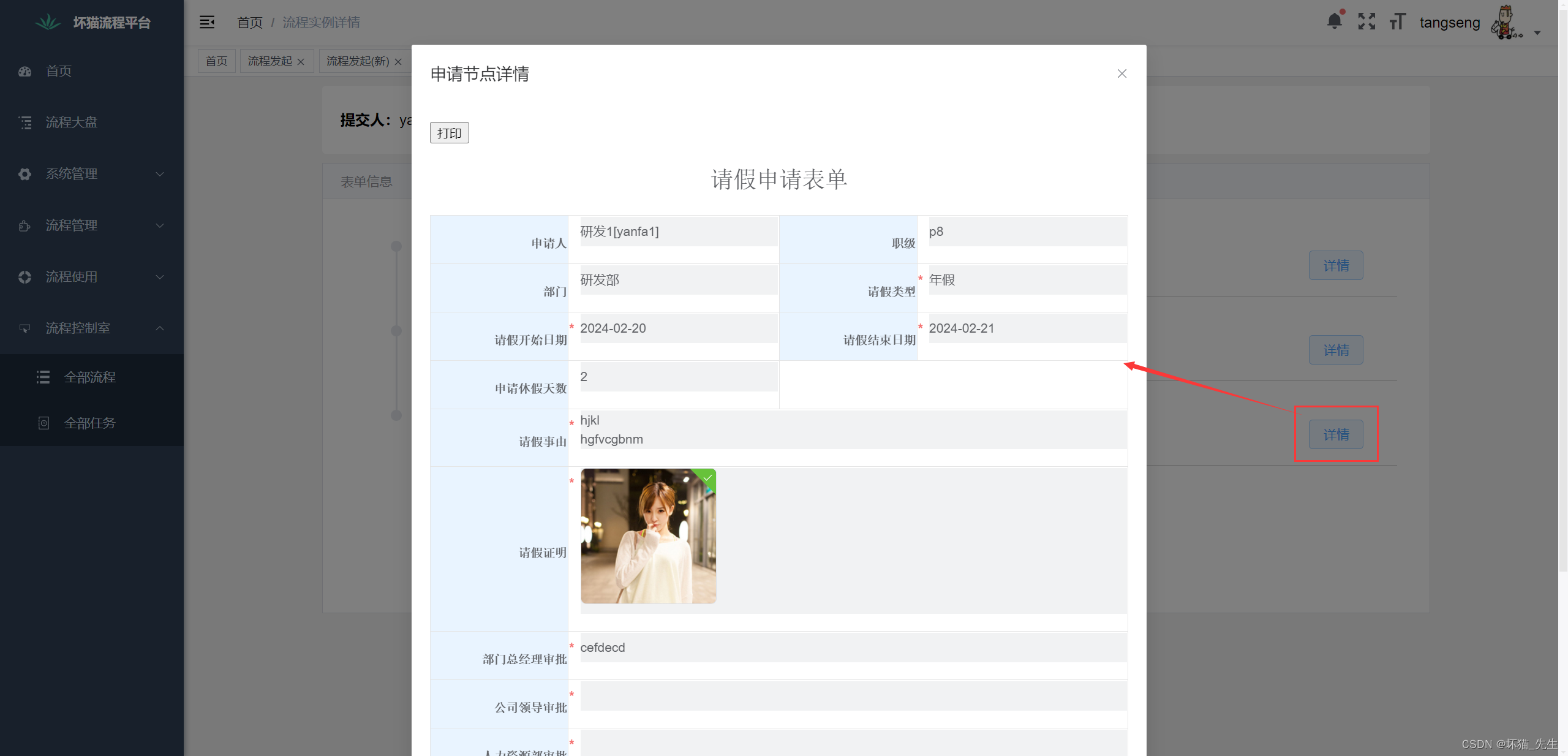The width and height of the screenshot is (1568, 756).
Task: Expand the 系统管理 menu chevron
Action: click(159, 174)
